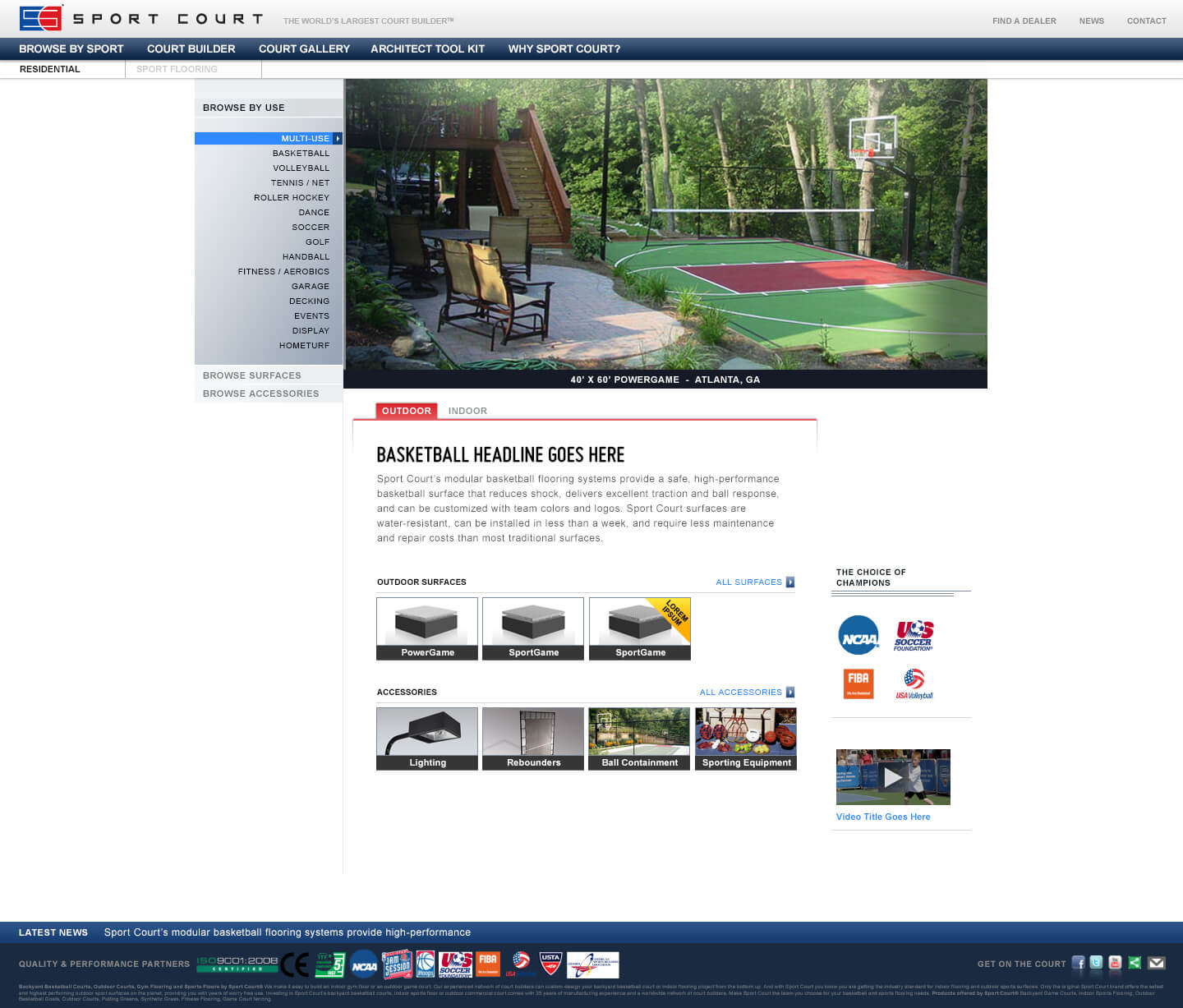The height and width of the screenshot is (1008, 1183).
Task: Click arrow next to All Accessories
Action: click(790, 693)
